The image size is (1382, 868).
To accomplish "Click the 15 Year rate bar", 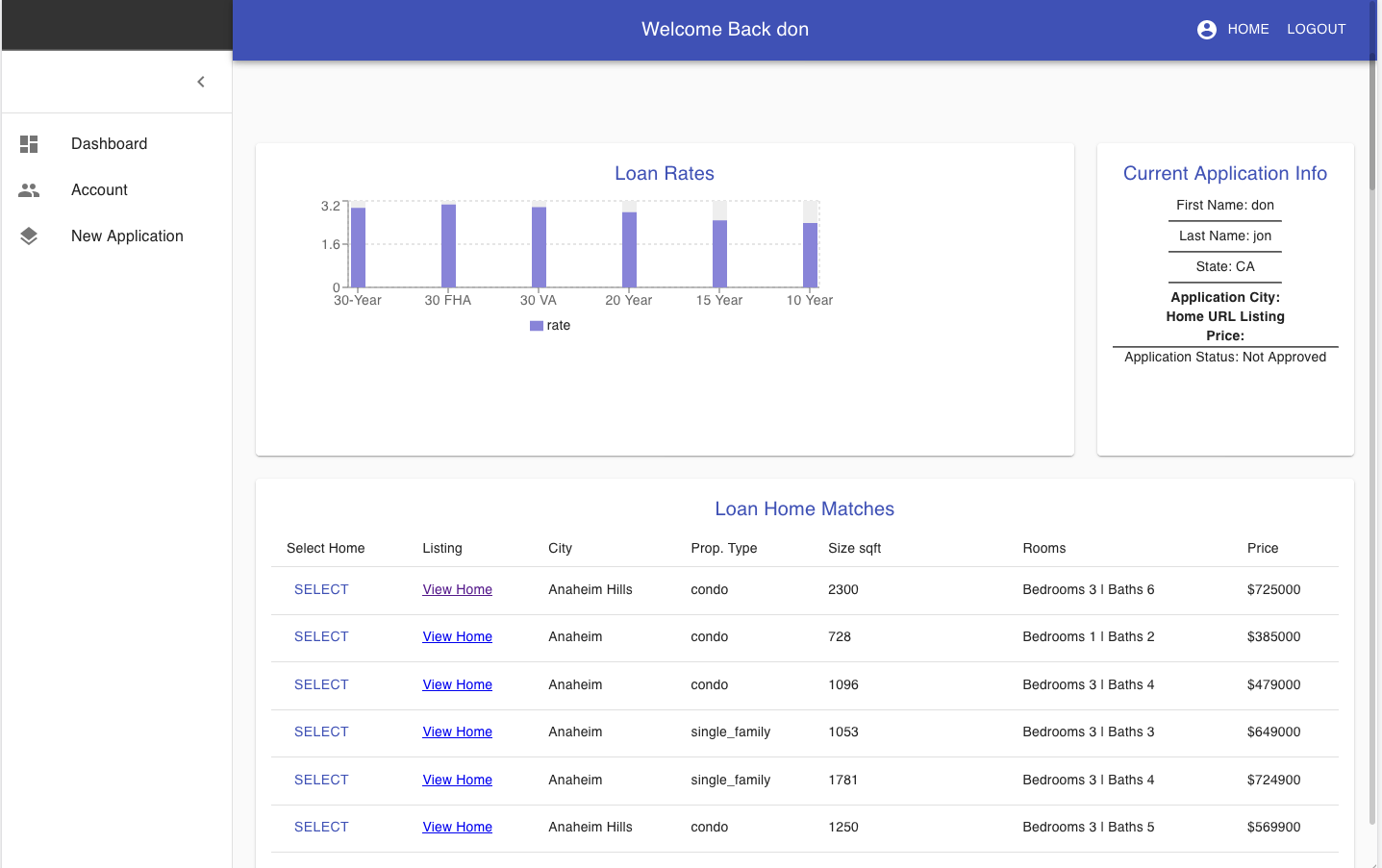I will (719, 254).
